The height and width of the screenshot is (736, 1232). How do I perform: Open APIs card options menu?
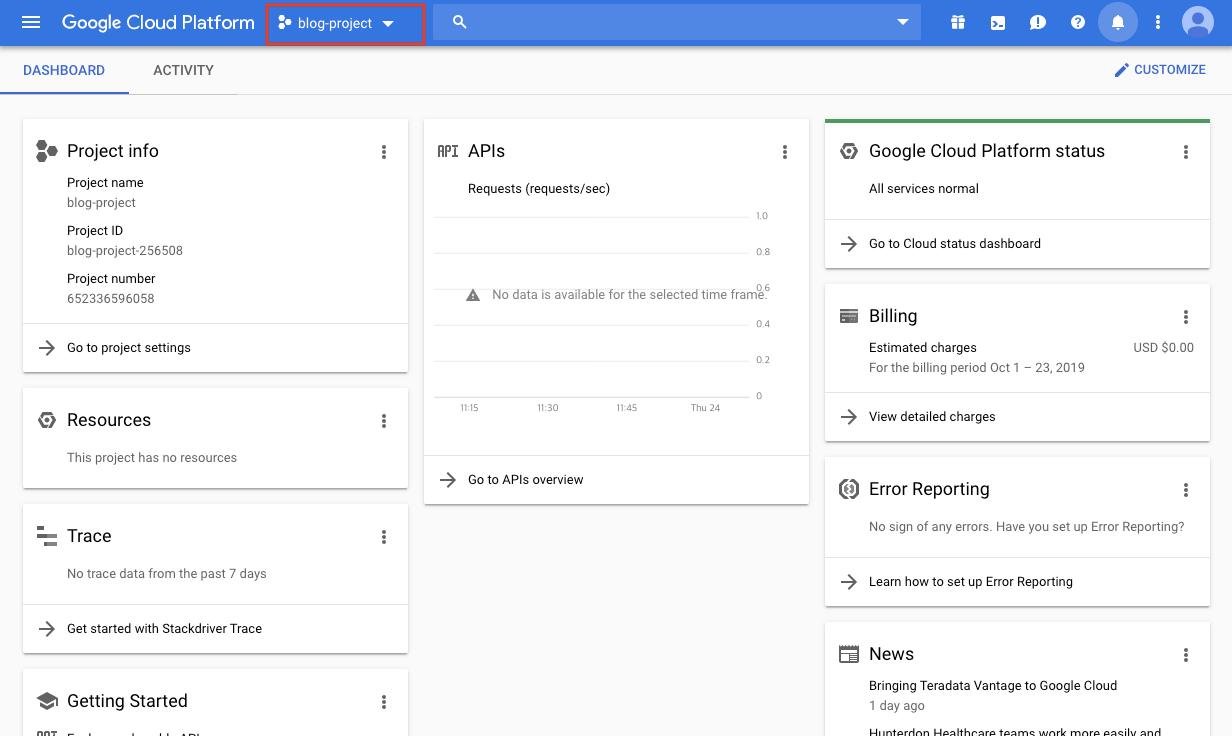pos(785,152)
